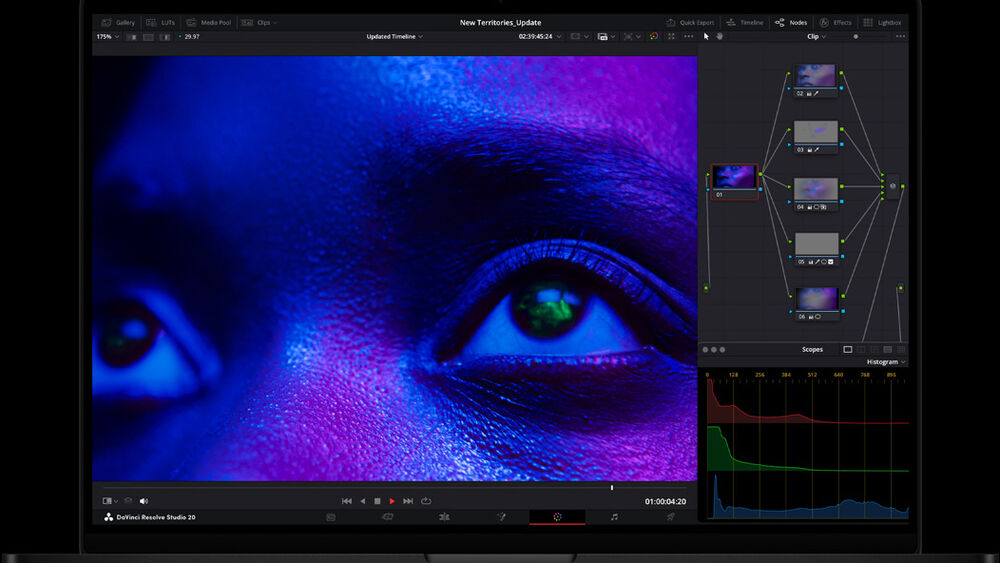Open the 175% viewer zoom dropdown
1000x563 pixels.
pyautogui.click(x=107, y=37)
